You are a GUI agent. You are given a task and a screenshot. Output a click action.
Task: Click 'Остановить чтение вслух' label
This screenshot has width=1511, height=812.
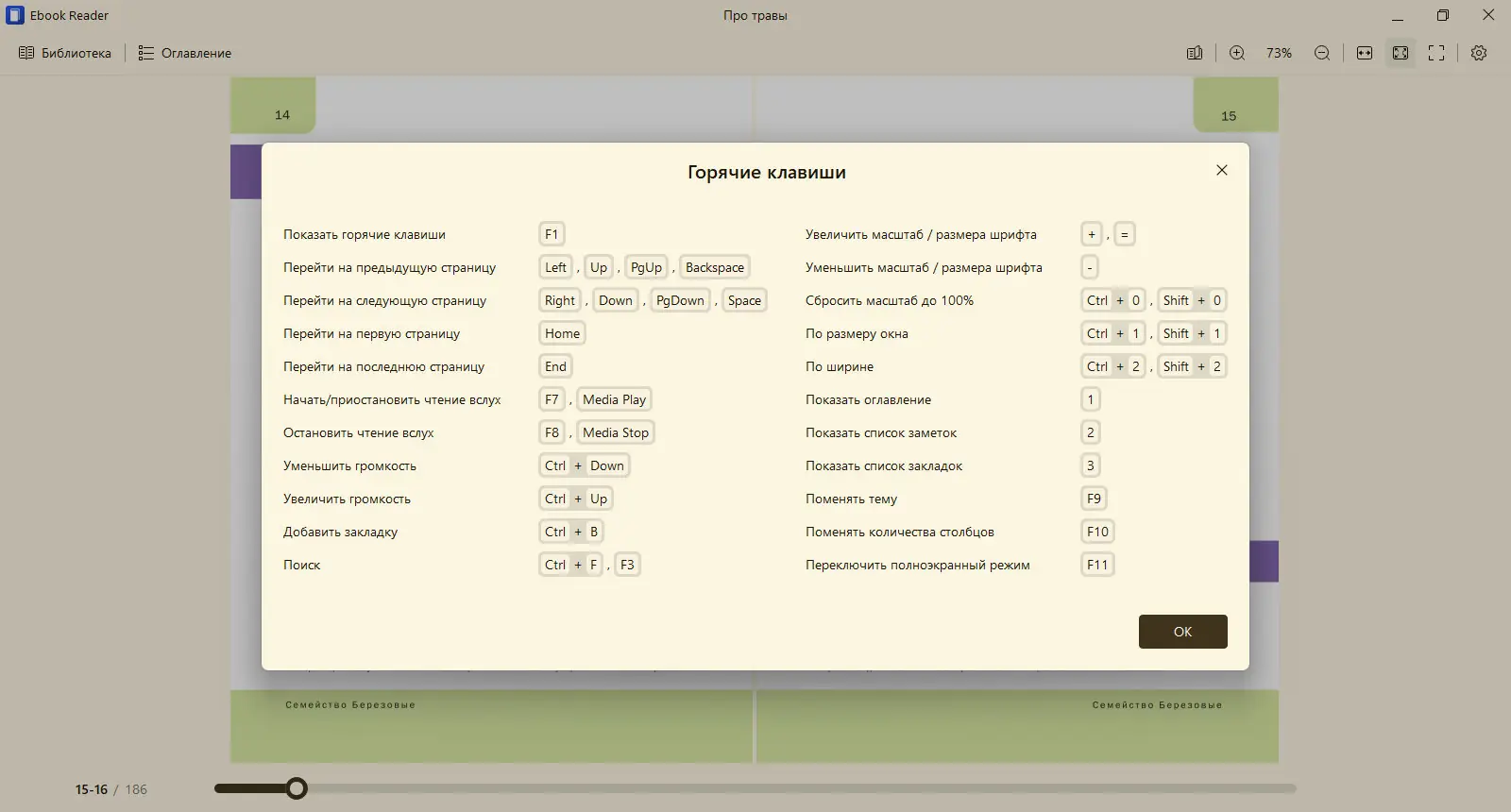coord(358,432)
